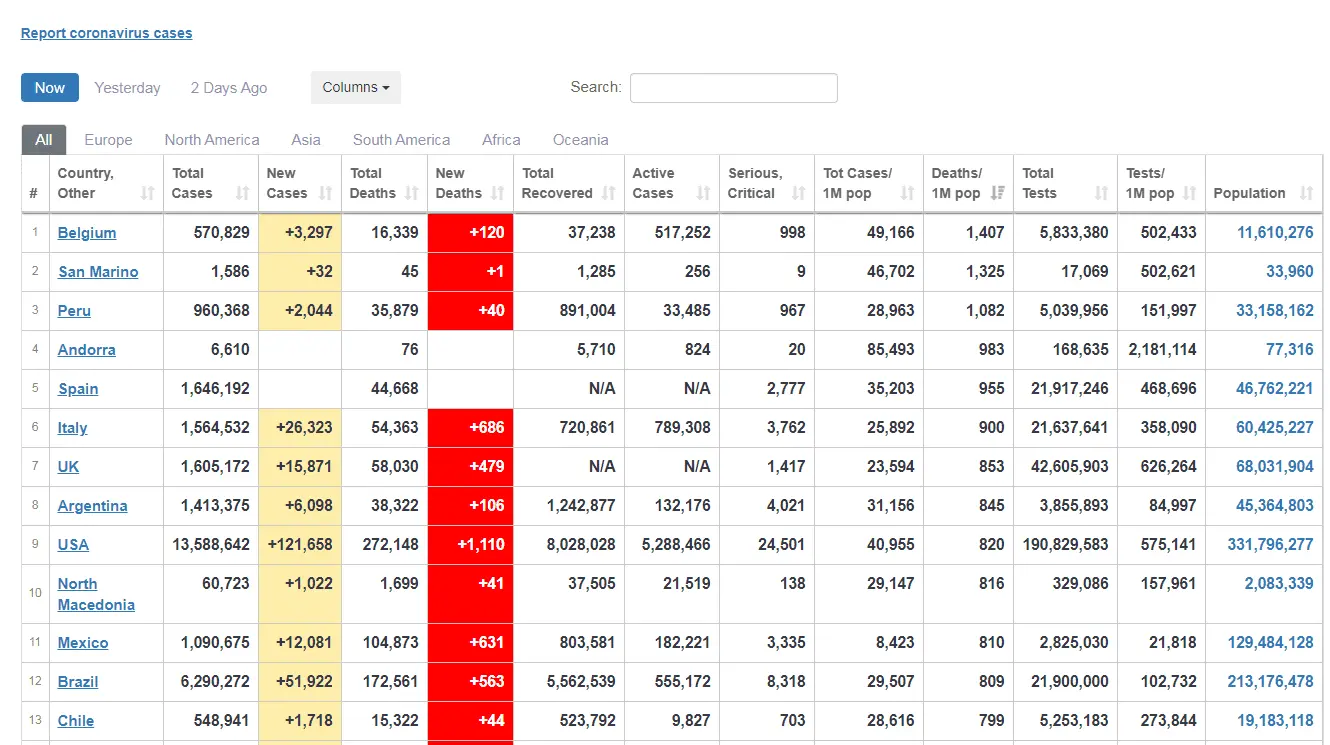Click Serious, Critical sort icon
The image size is (1330, 745).
[798, 193]
